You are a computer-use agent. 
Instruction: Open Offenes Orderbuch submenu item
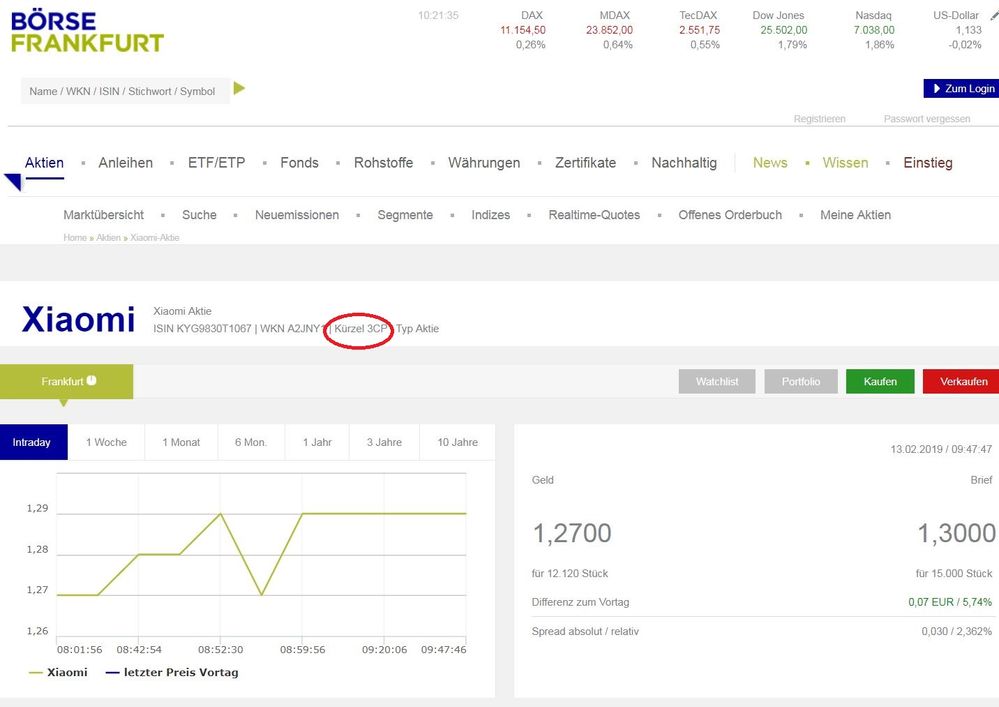[x=730, y=215]
